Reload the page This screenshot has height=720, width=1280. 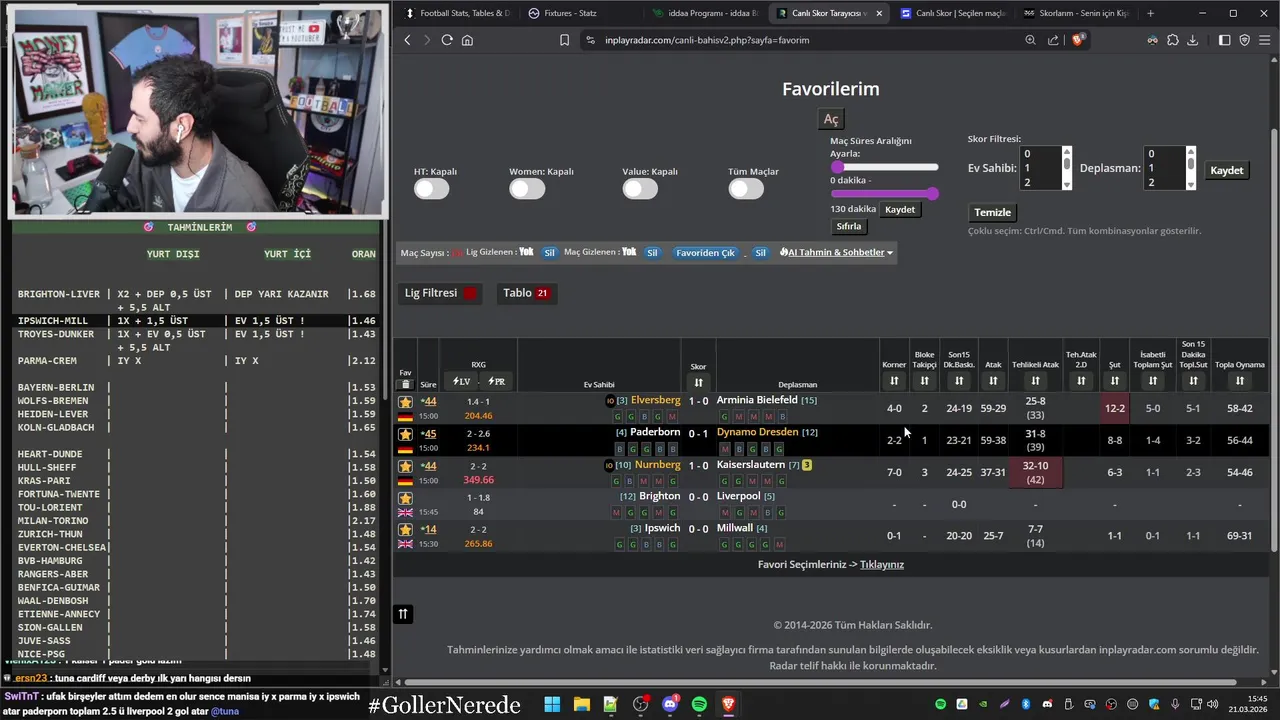[447, 40]
